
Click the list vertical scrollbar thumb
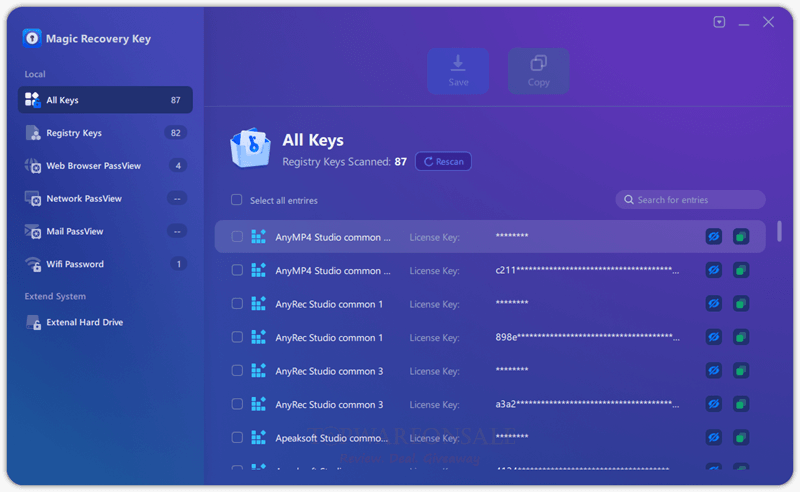point(779,231)
